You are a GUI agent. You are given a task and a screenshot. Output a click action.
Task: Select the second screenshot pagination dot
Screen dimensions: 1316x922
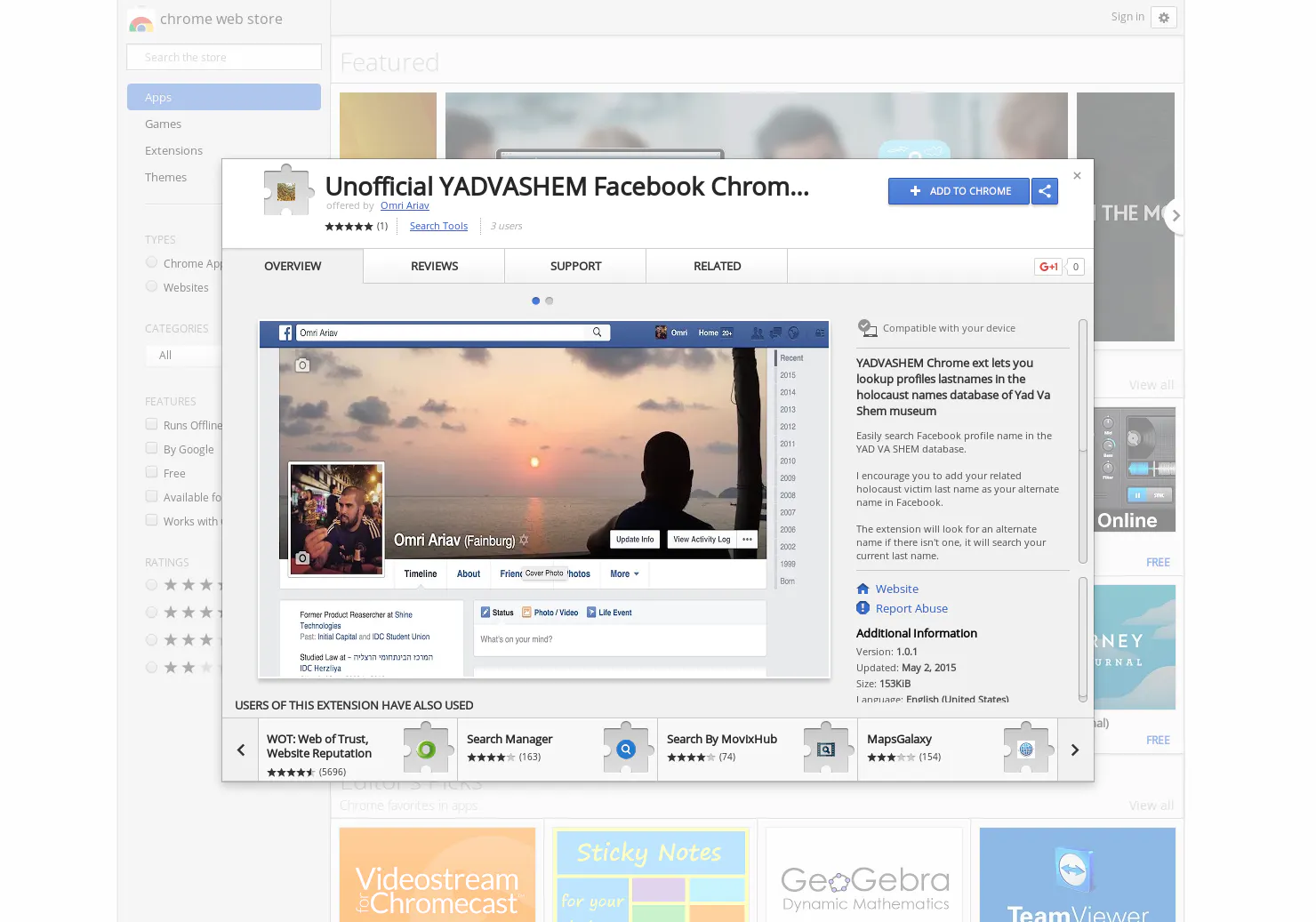[550, 301]
